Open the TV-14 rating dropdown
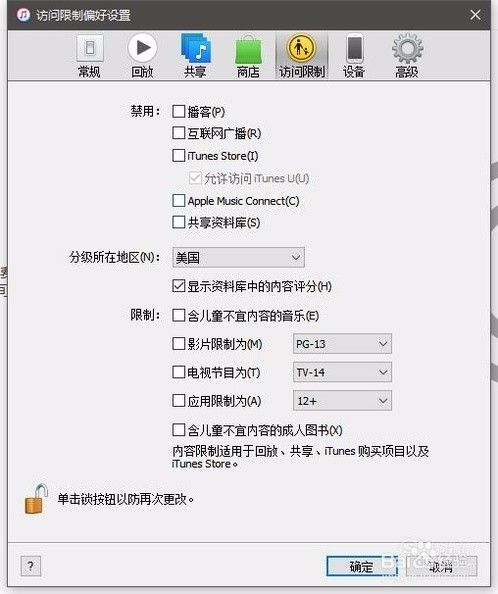 [x=342, y=372]
